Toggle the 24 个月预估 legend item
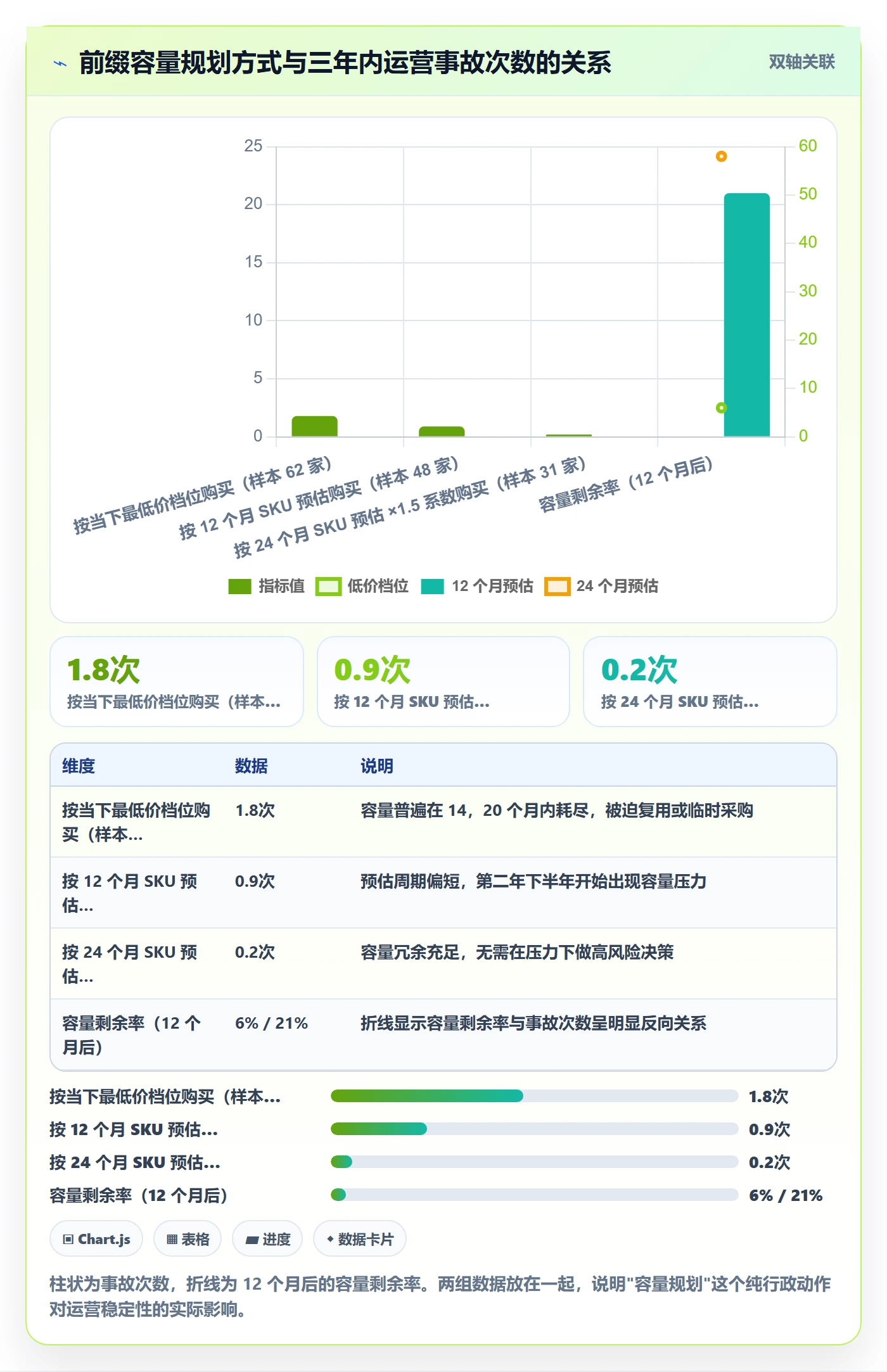 tap(601, 587)
